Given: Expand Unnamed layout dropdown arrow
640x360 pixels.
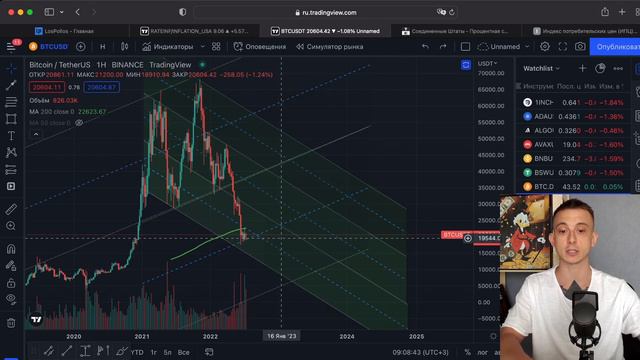Looking at the screenshot, I should pyautogui.click(x=527, y=47).
